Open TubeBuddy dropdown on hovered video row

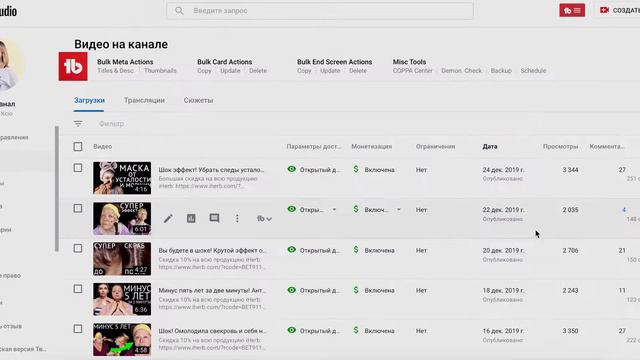pos(264,219)
